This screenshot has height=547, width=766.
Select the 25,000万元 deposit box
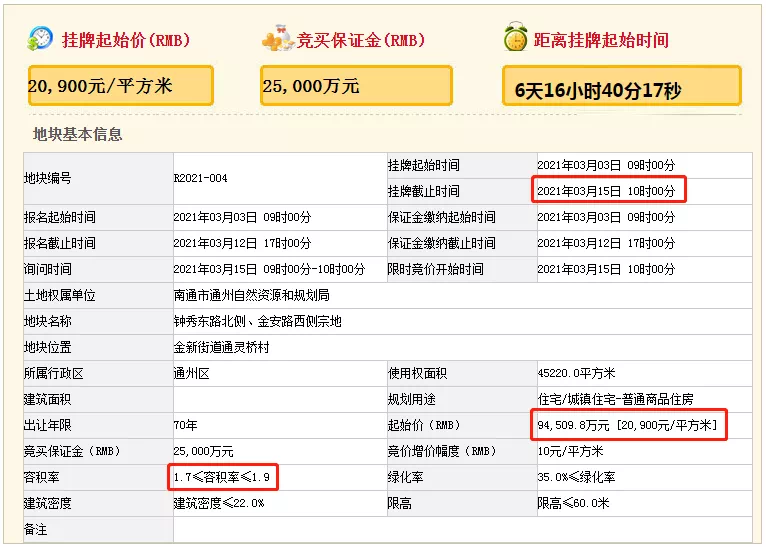(356, 86)
